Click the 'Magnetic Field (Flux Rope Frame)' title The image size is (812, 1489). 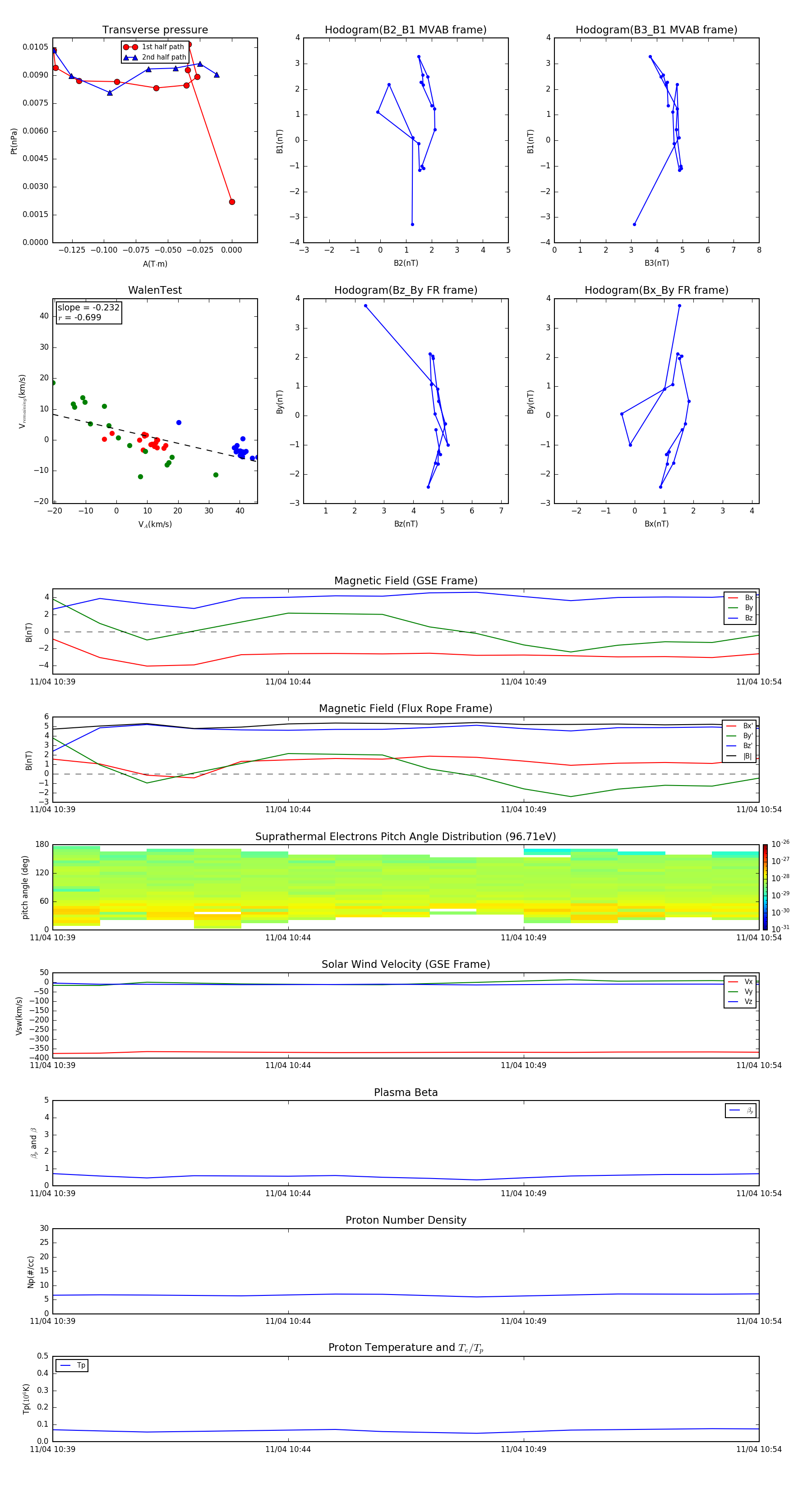(406, 709)
